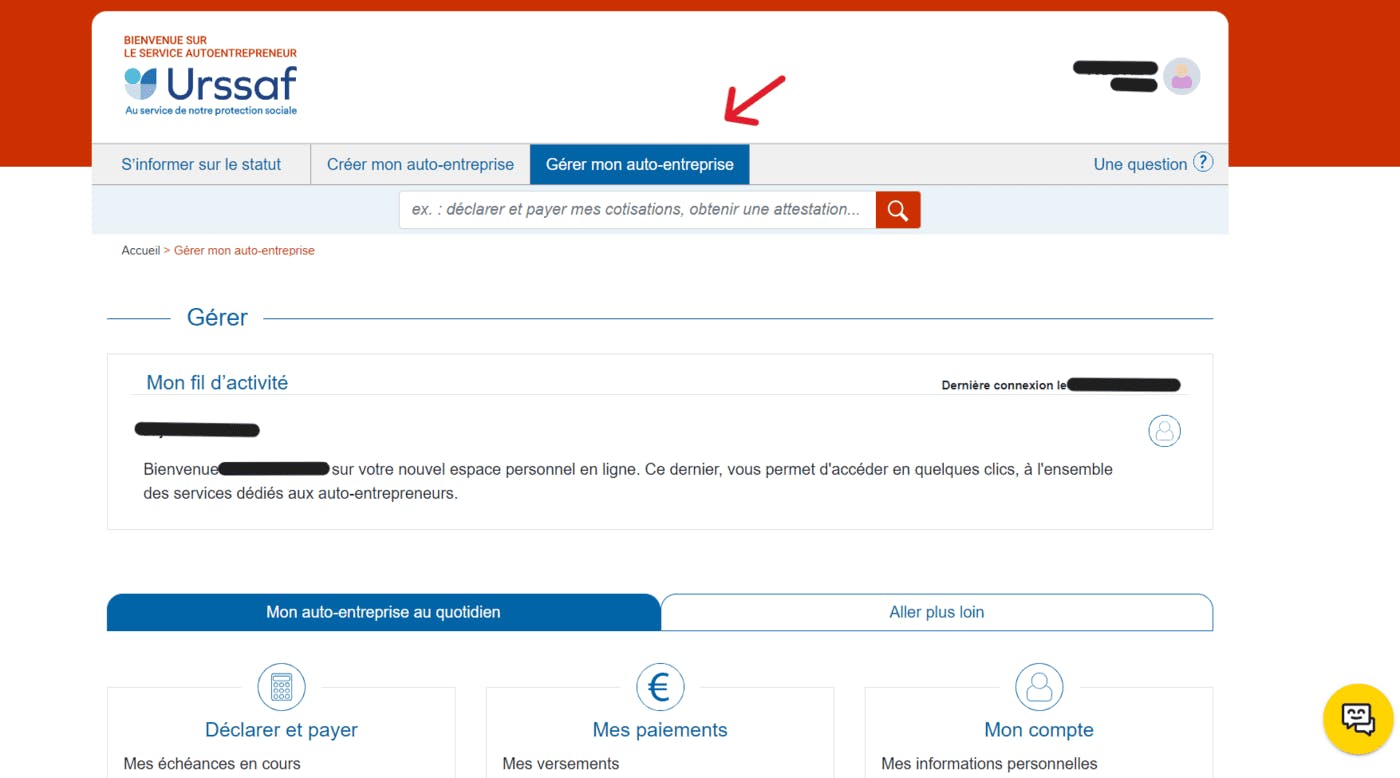The height and width of the screenshot is (778, 1400).
Task: Select the Mon auto-entreprise au quotidien tab
Action: click(x=383, y=612)
